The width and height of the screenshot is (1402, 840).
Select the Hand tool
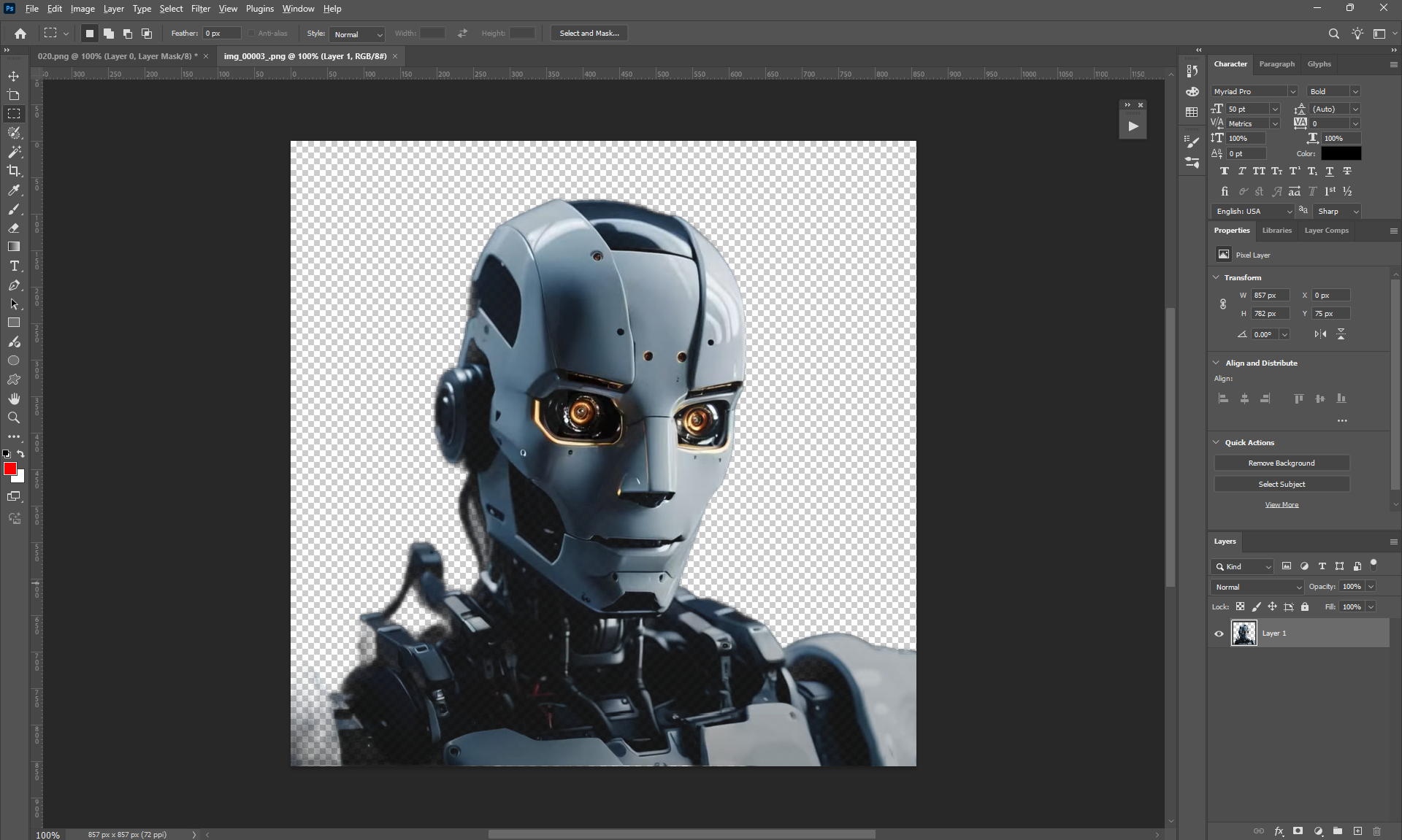[14, 398]
